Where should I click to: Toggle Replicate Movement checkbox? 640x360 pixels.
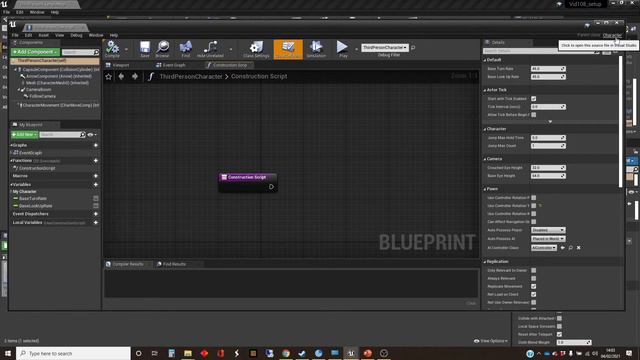coord(533,287)
